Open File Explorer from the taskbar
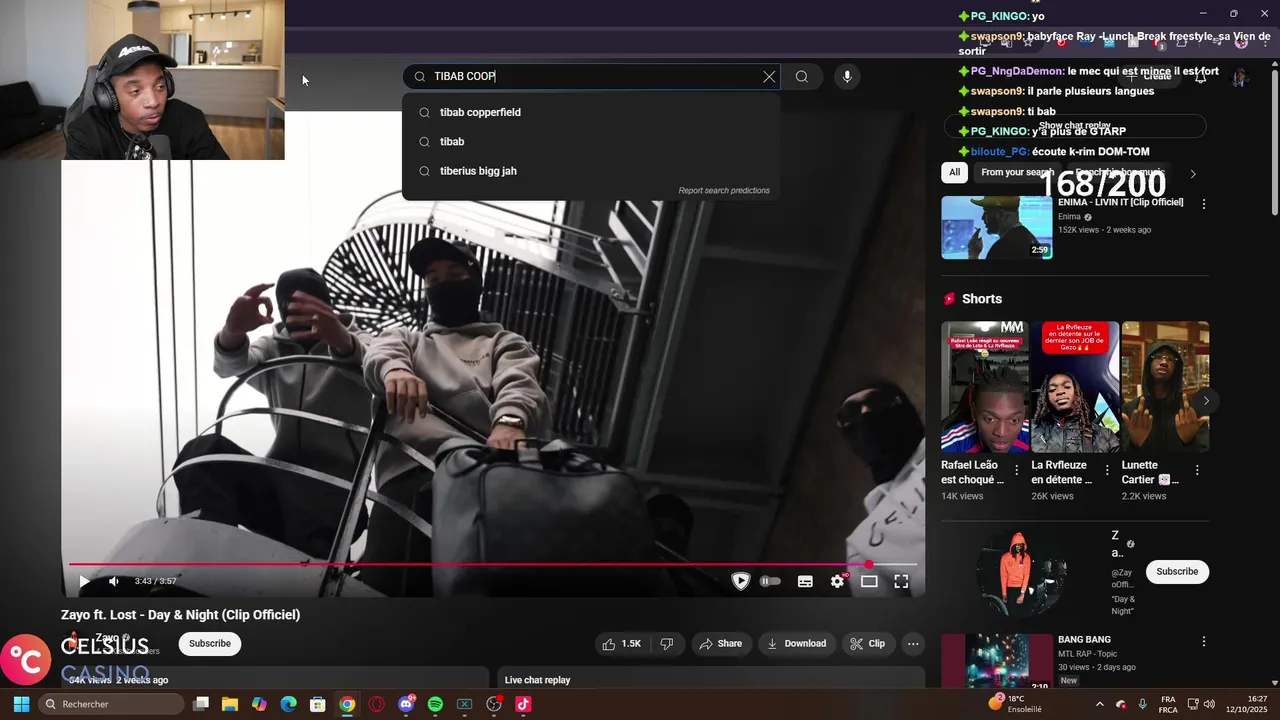Viewport: 1280px width, 720px height. point(230,704)
